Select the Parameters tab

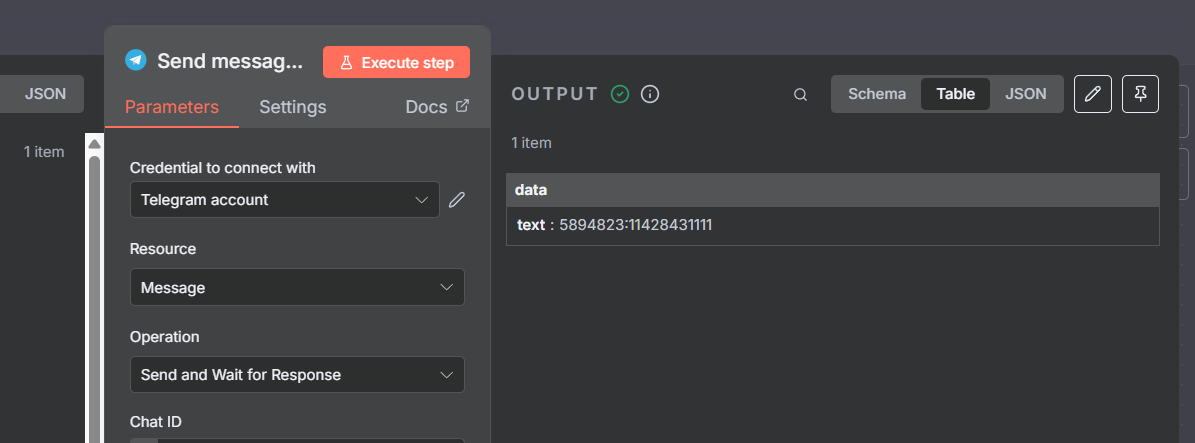pyautogui.click(x=171, y=107)
